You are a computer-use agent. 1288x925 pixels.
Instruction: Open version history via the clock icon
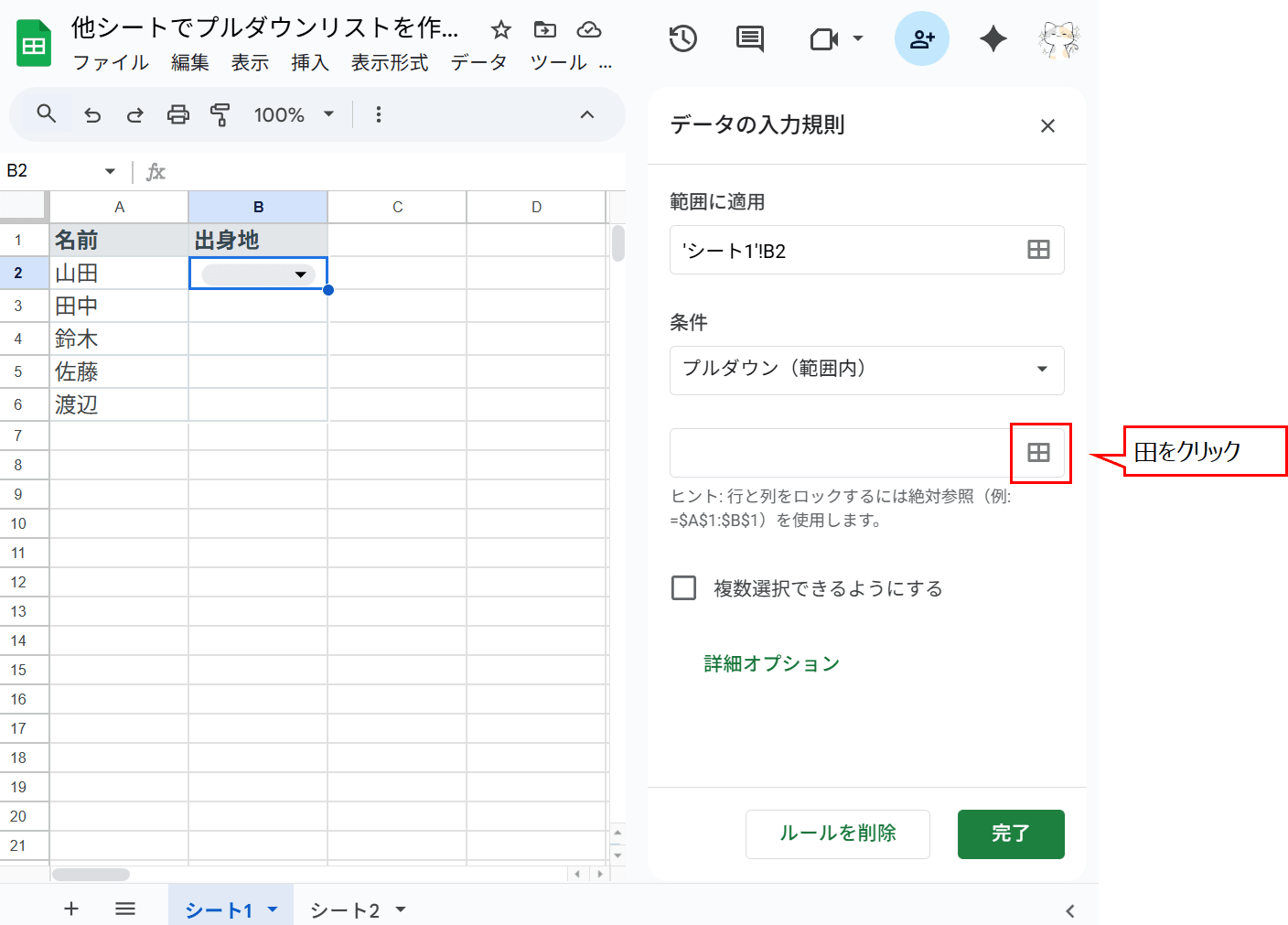tap(683, 38)
